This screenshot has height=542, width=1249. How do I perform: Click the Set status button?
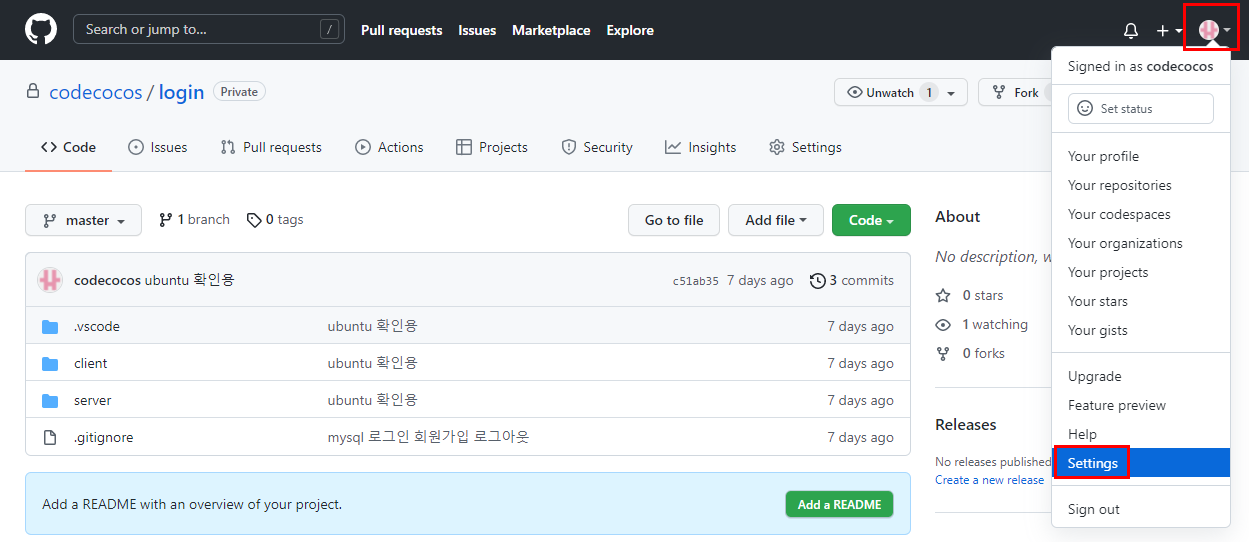tap(1141, 109)
